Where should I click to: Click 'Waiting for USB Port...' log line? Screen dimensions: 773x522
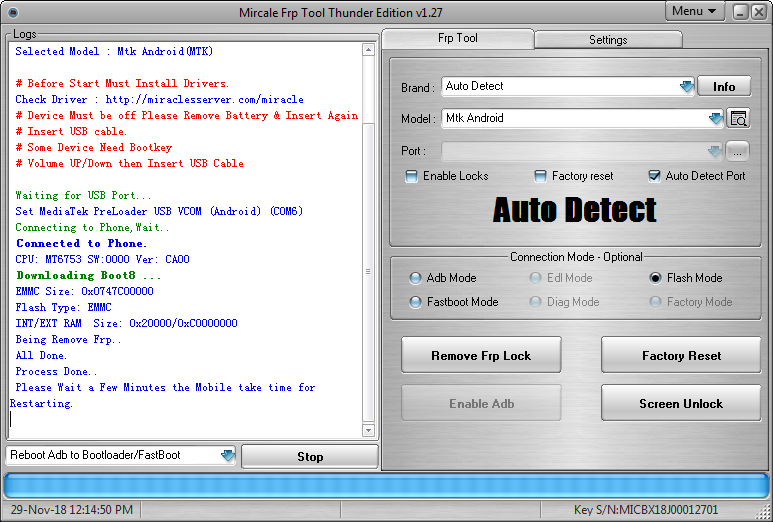(83, 196)
